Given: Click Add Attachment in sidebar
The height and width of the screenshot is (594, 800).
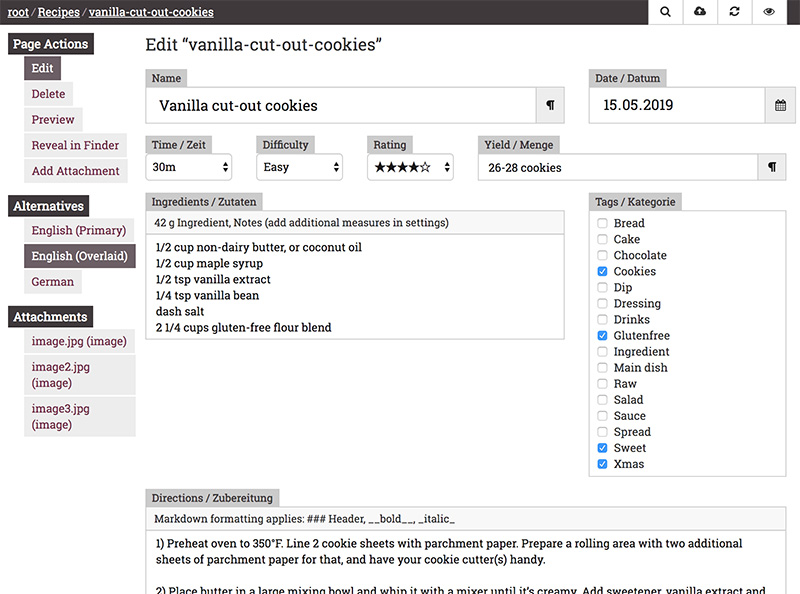Looking at the screenshot, I should click(75, 171).
